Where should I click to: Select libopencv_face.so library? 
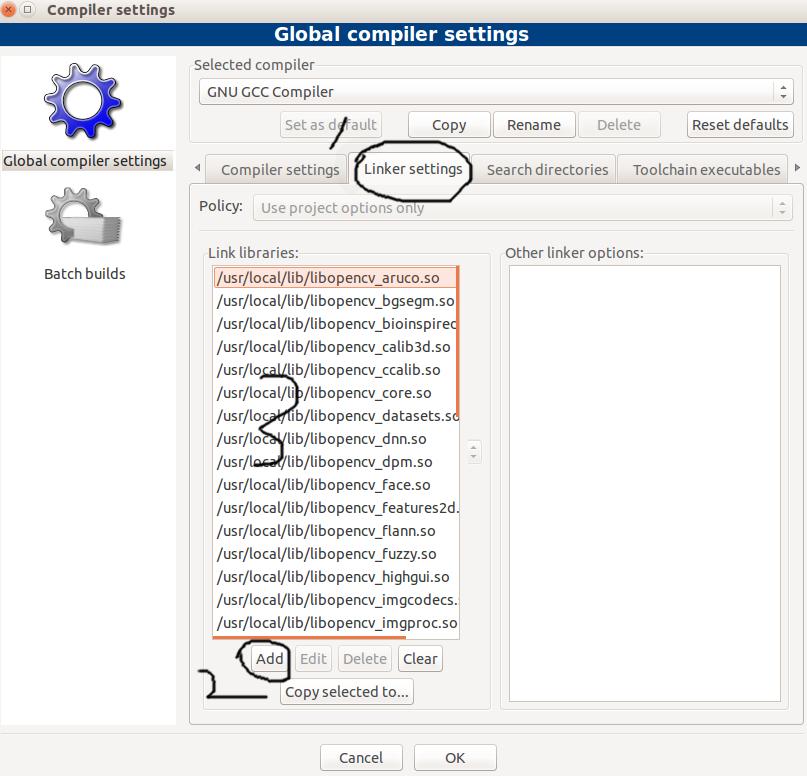[x=336, y=485]
